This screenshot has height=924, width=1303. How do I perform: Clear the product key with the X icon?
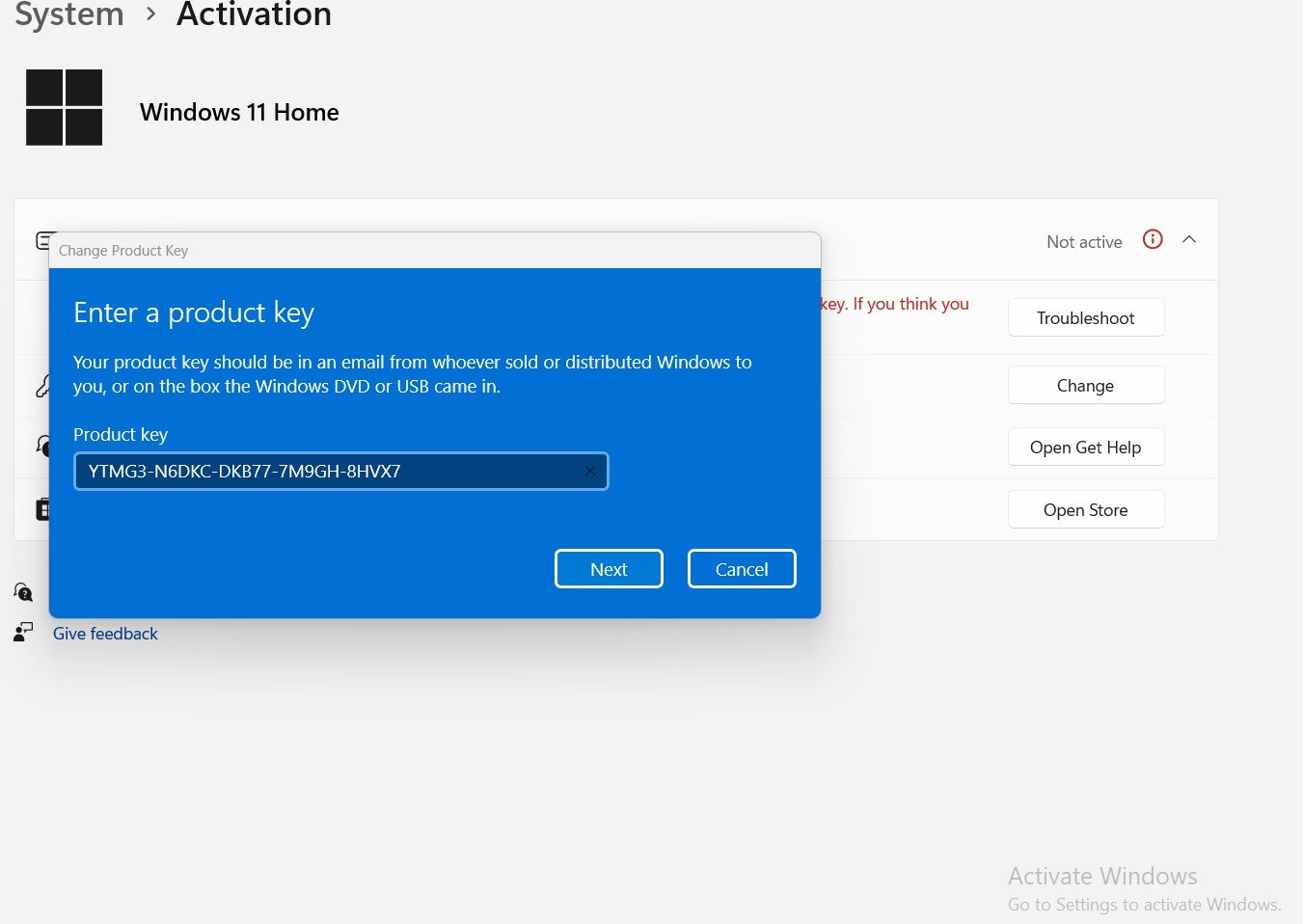[x=590, y=471]
